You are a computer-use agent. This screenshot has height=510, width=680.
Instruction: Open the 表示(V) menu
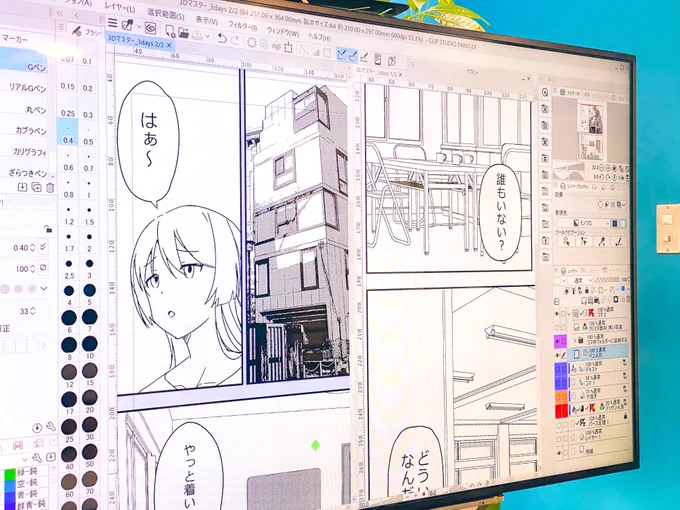click(x=207, y=20)
